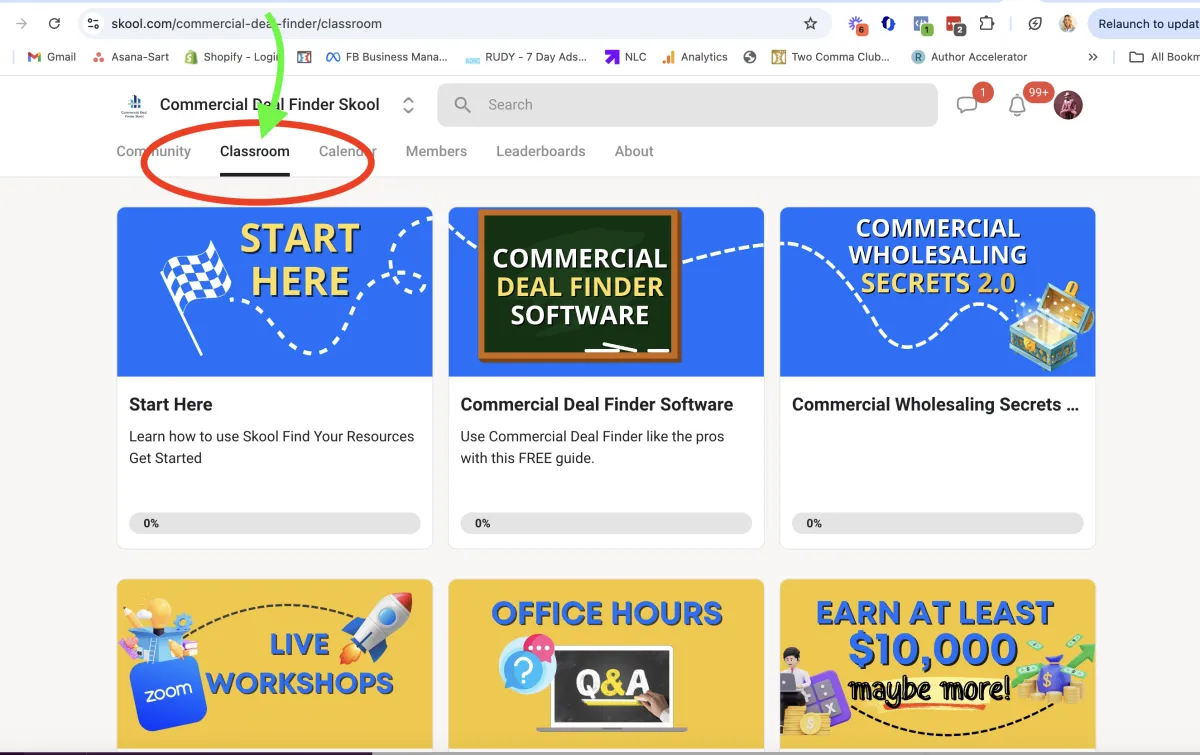Open Commercial Wholesaling Secrets 2.0 thumbnail
The image size is (1200, 755).
(x=938, y=292)
